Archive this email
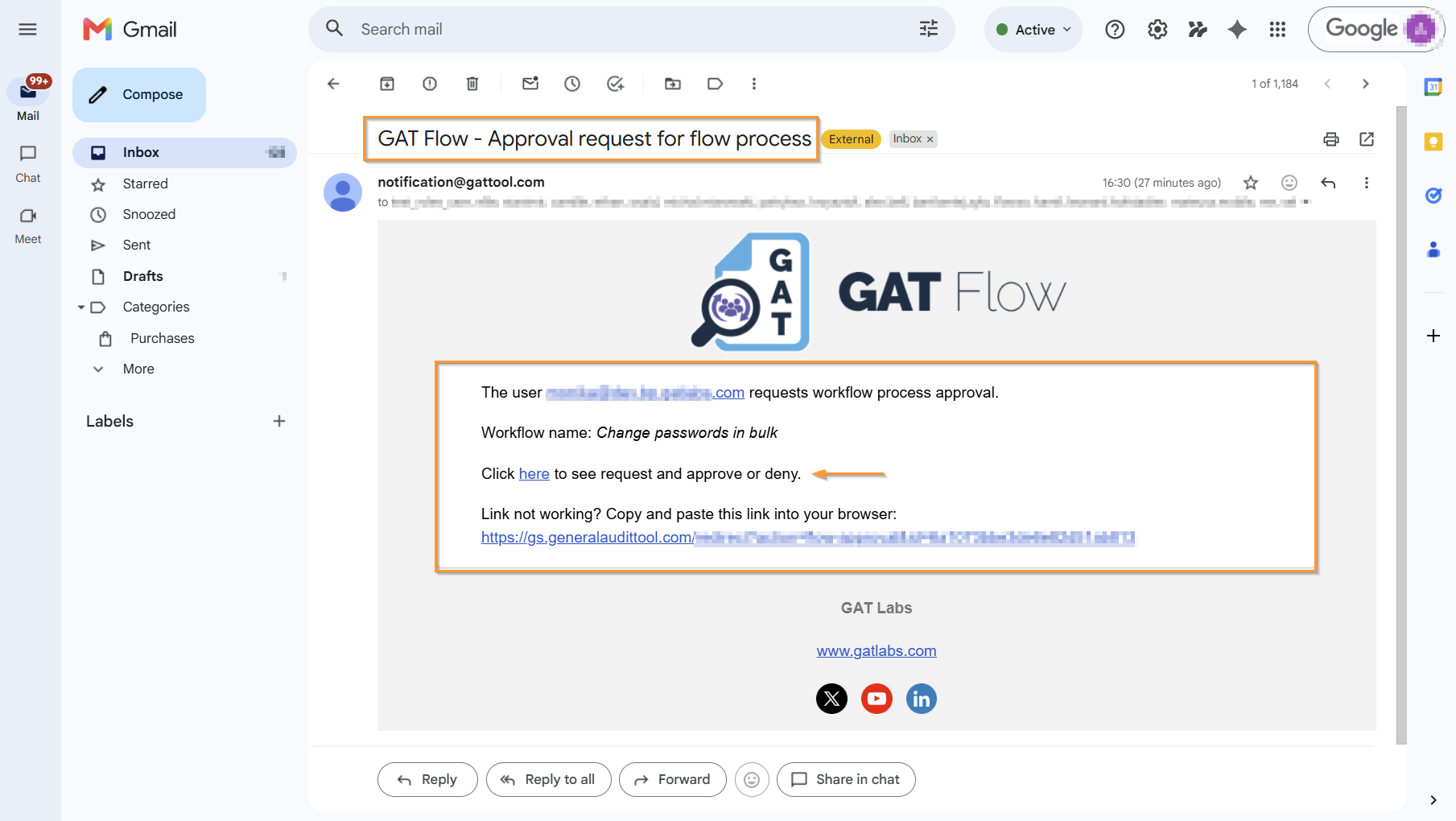The image size is (1456, 821). [x=387, y=84]
